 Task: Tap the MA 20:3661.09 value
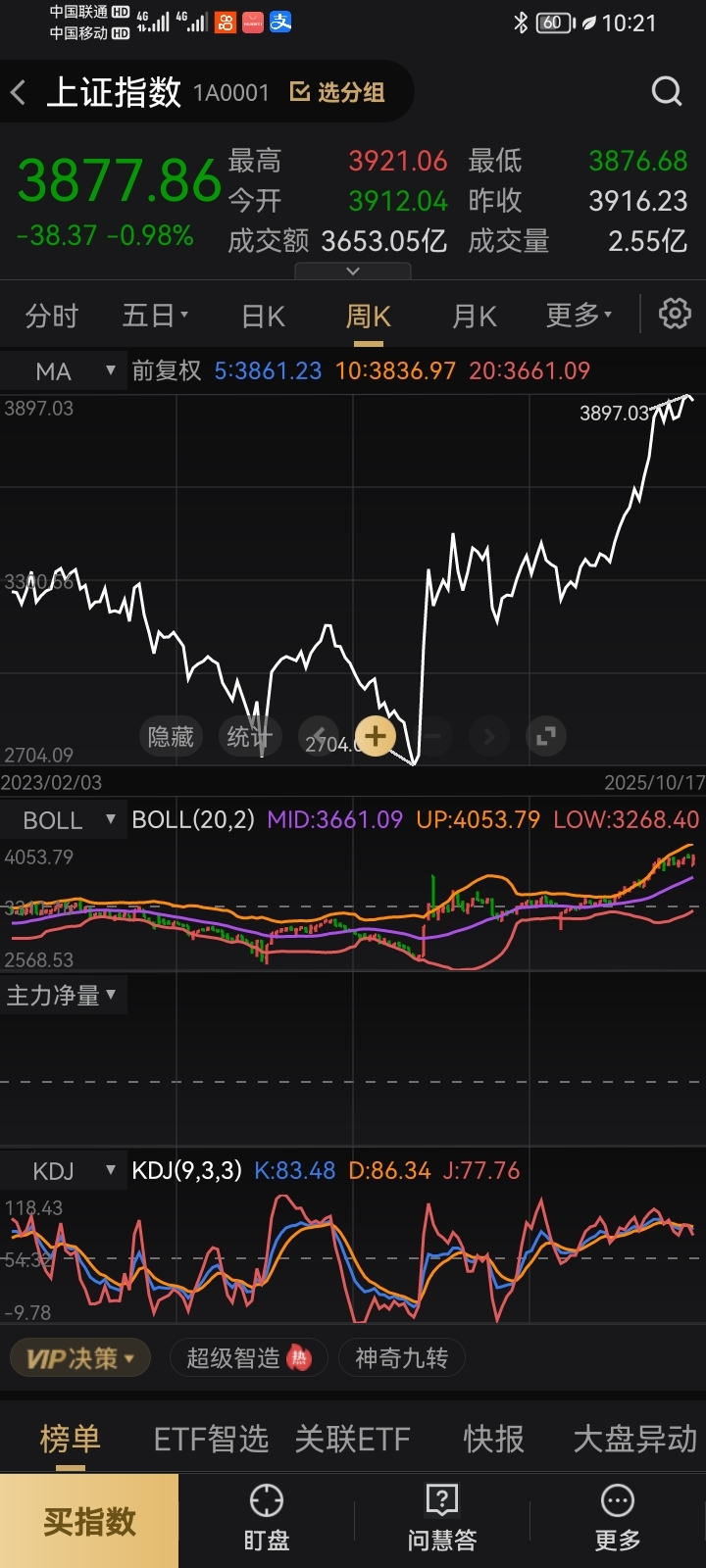coord(529,370)
